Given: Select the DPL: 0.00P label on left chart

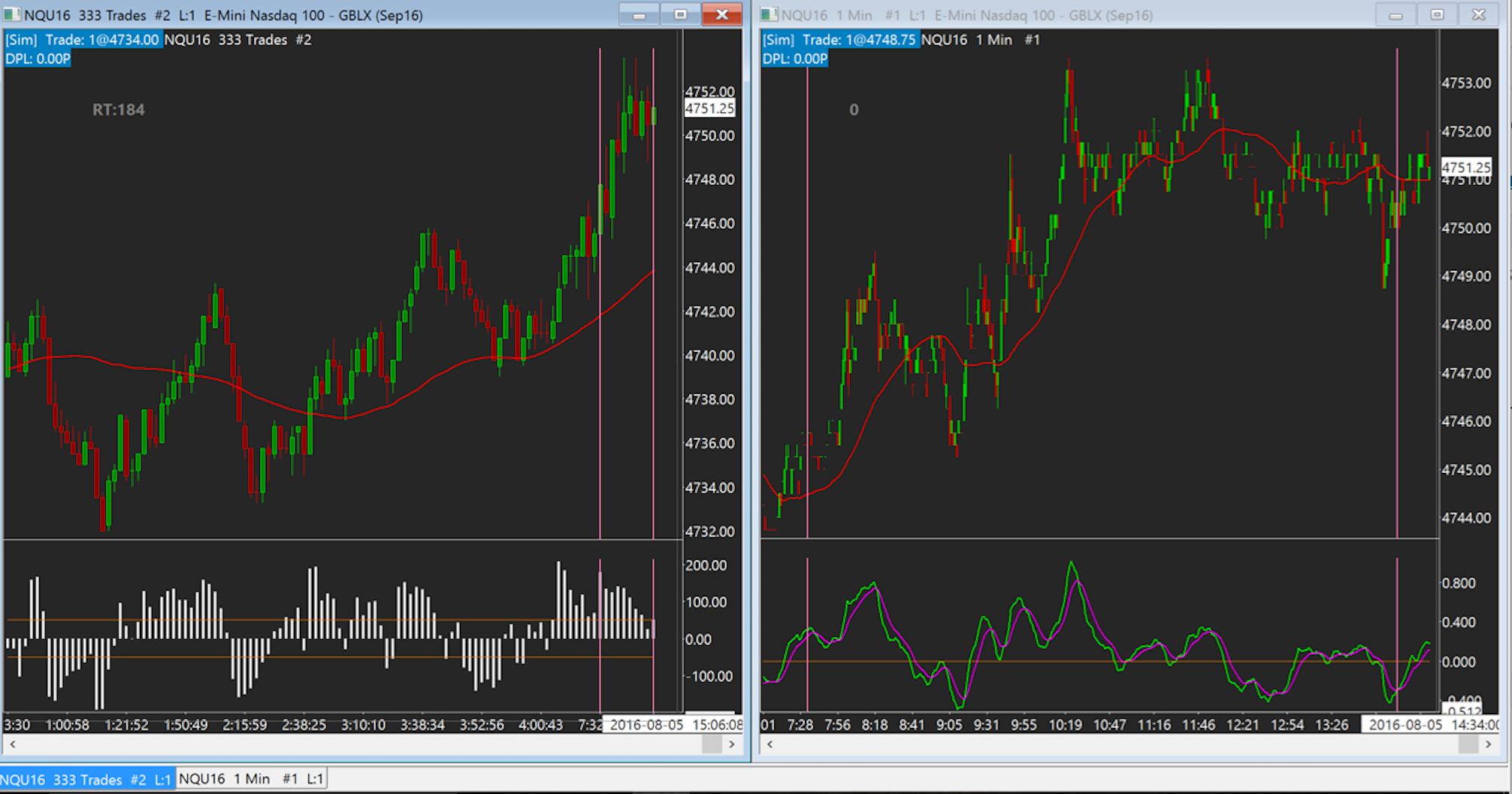Looking at the screenshot, I should click(38, 59).
